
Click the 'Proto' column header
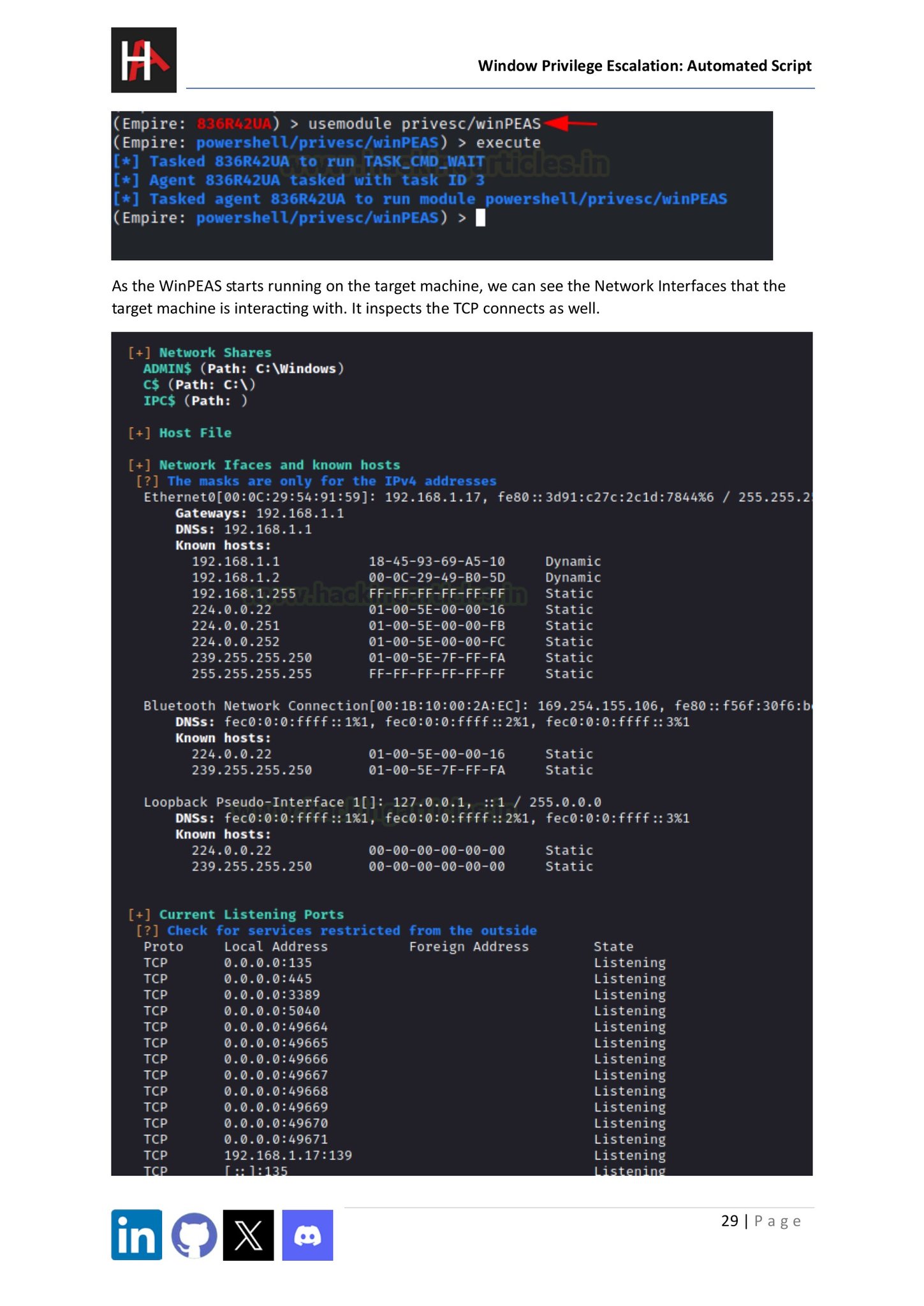[x=163, y=947]
